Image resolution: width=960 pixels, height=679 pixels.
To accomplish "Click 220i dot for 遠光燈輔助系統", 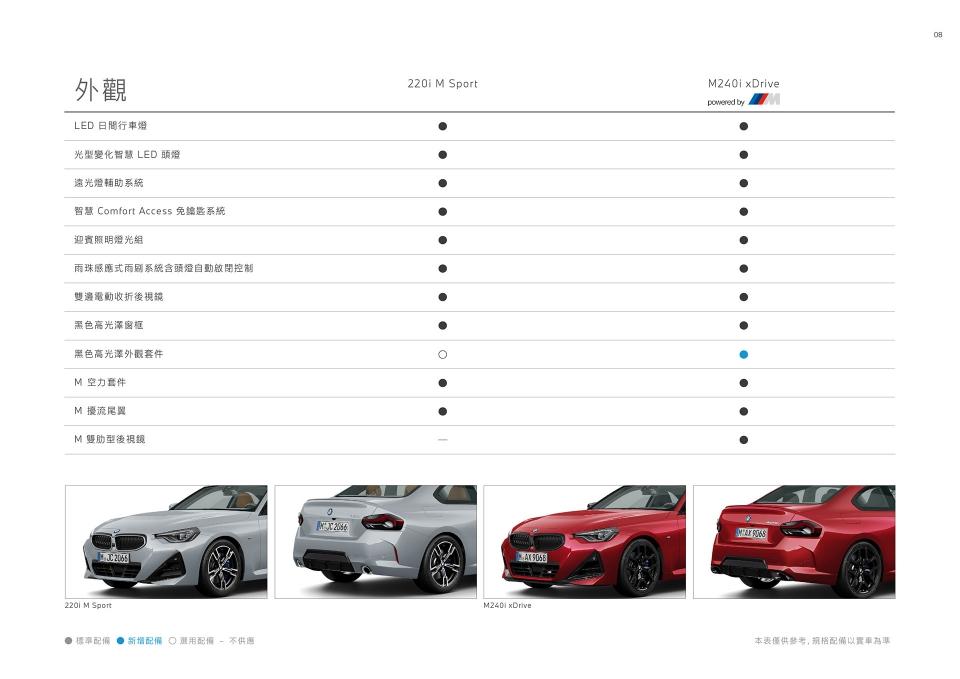I will click(x=442, y=183).
